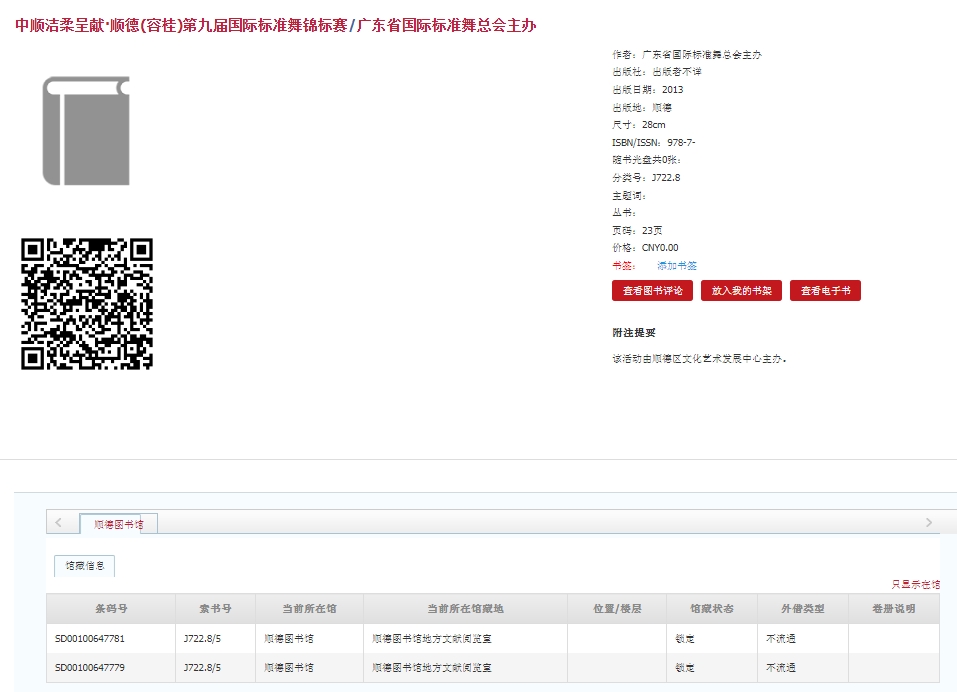Click 只显示在馆 link
957x692 pixels.
pyautogui.click(x=915, y=584)
